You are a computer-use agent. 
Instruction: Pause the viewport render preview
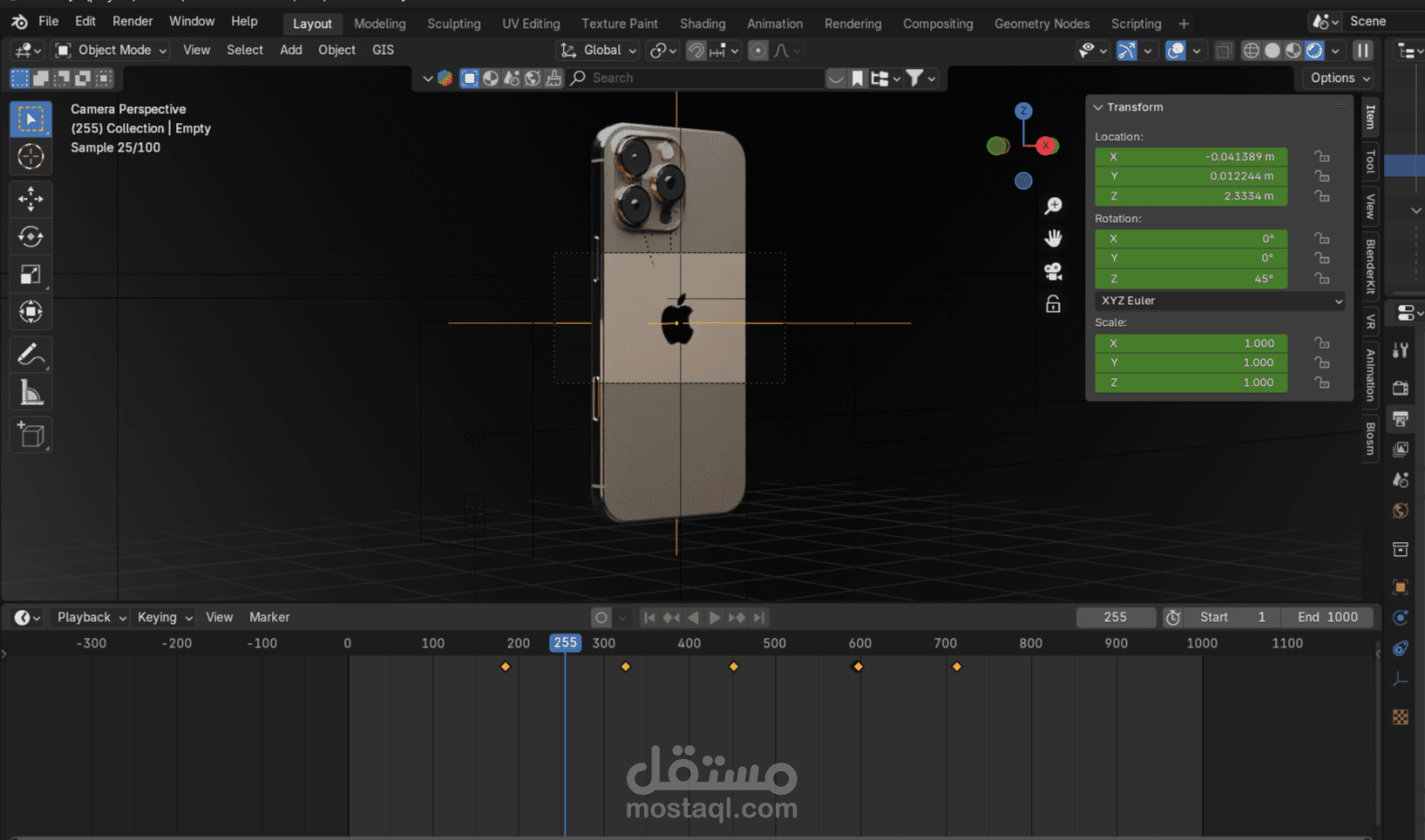click(1362, 51)
